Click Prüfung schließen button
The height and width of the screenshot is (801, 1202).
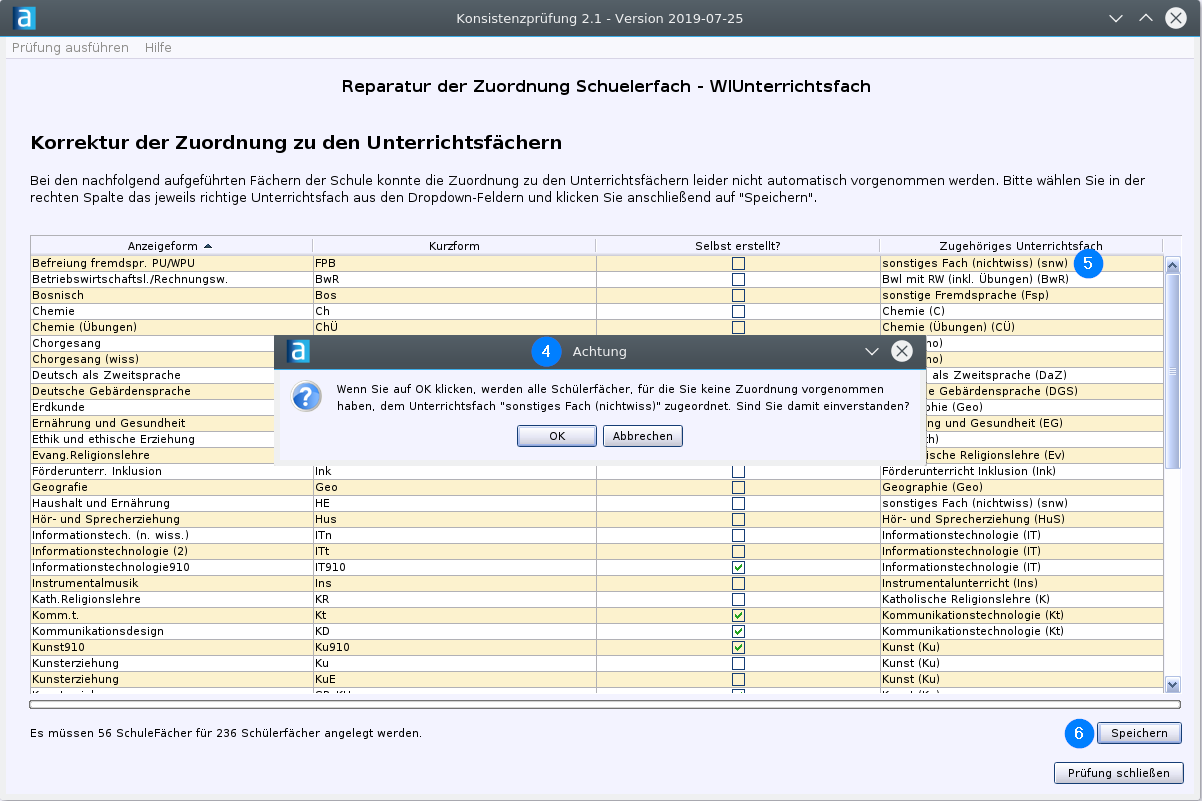(1118, 773)
